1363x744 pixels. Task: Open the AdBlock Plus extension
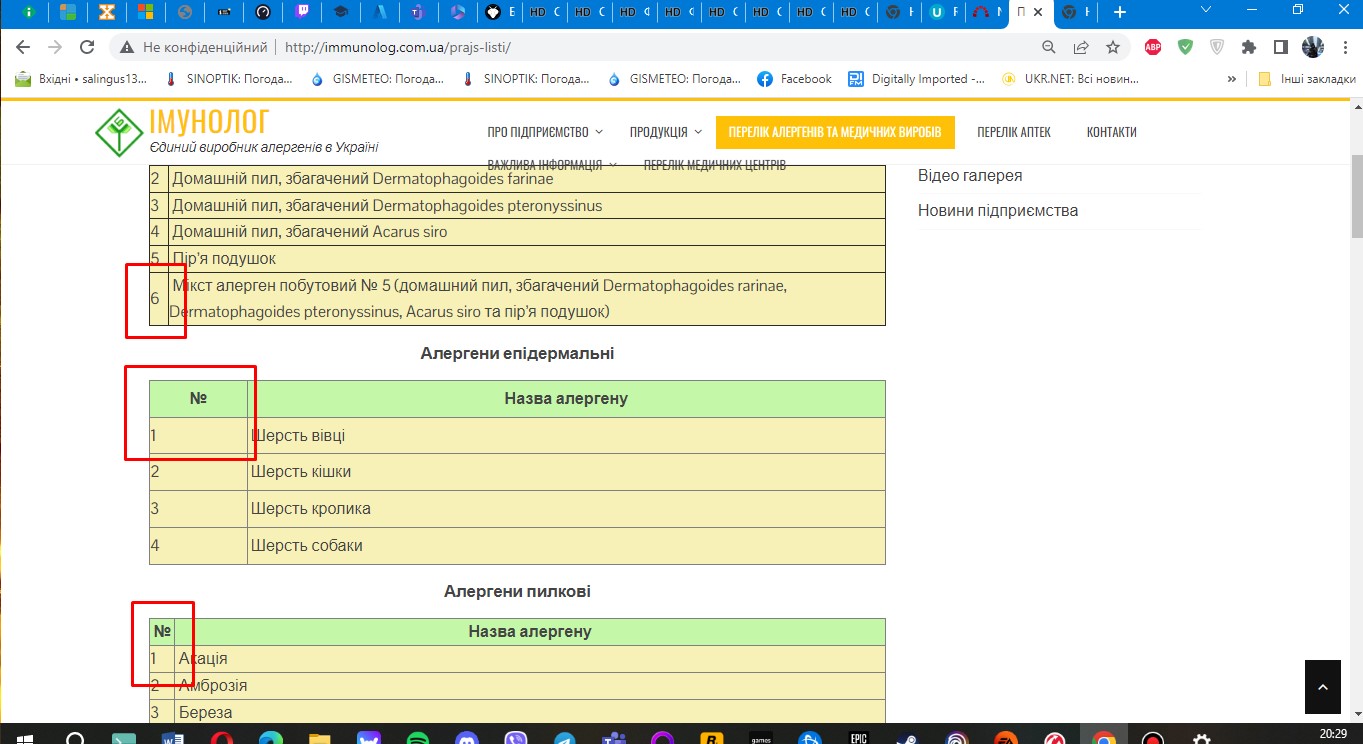tap(1153, 47)
